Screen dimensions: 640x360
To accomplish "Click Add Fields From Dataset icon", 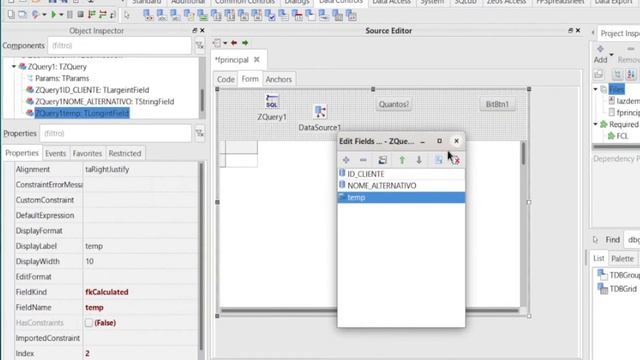I will coord(382,160).
